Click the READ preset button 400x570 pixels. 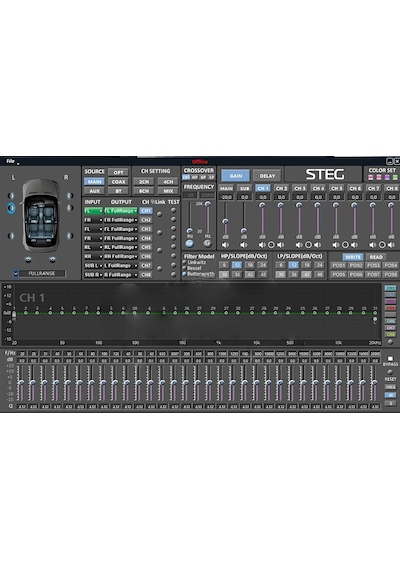(x=376, y=257)
